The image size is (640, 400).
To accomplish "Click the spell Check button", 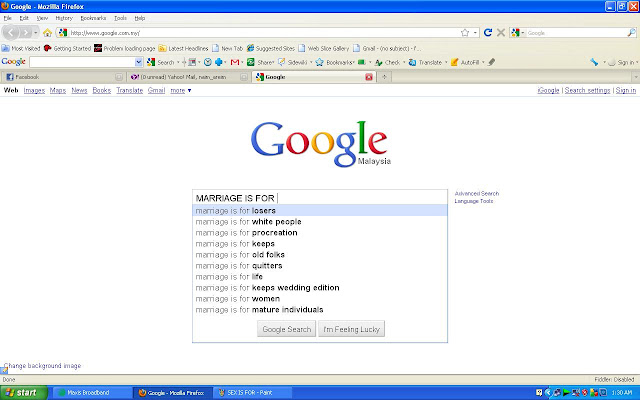I will tap(387, 62).
